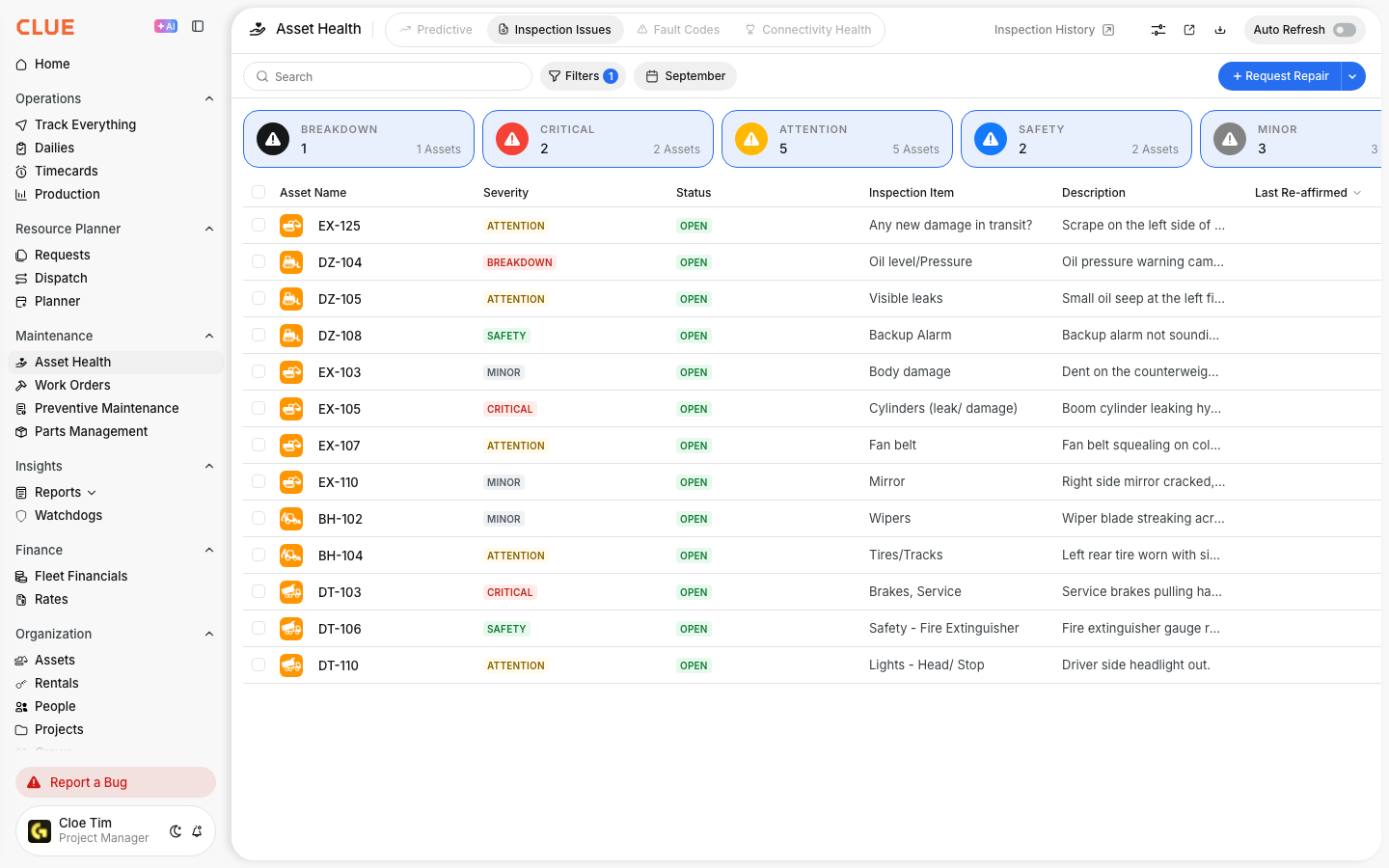Click the open-in-new-window icon in the header

pos(1189,30)
